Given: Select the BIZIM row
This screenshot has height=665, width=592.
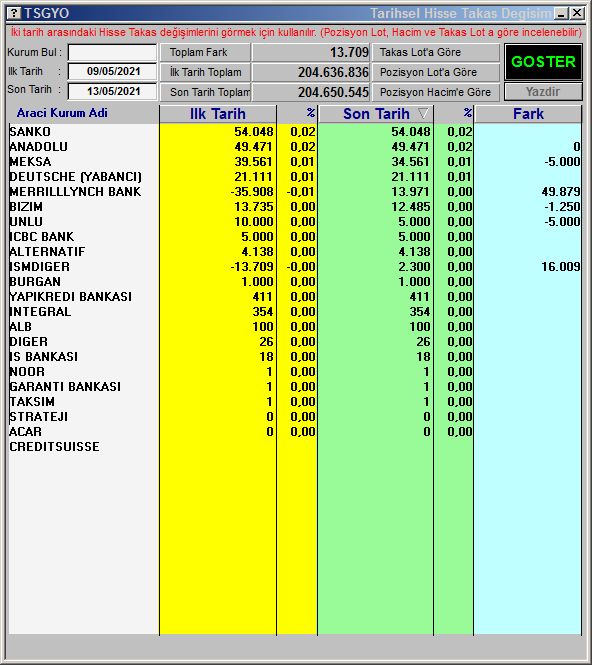Looking at the screenshot, I should (295, 207).
